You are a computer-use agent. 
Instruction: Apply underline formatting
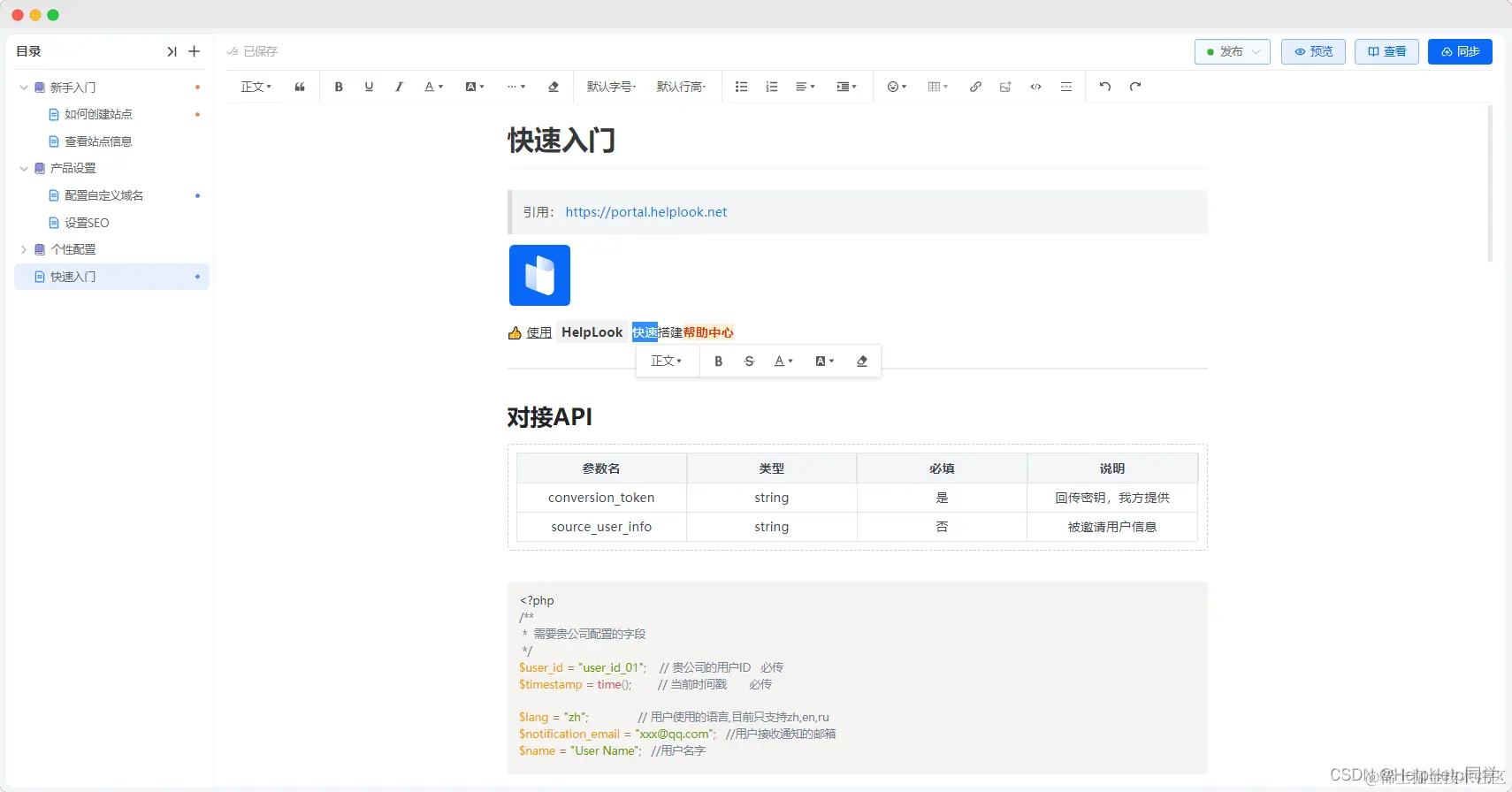pos(369,87)
